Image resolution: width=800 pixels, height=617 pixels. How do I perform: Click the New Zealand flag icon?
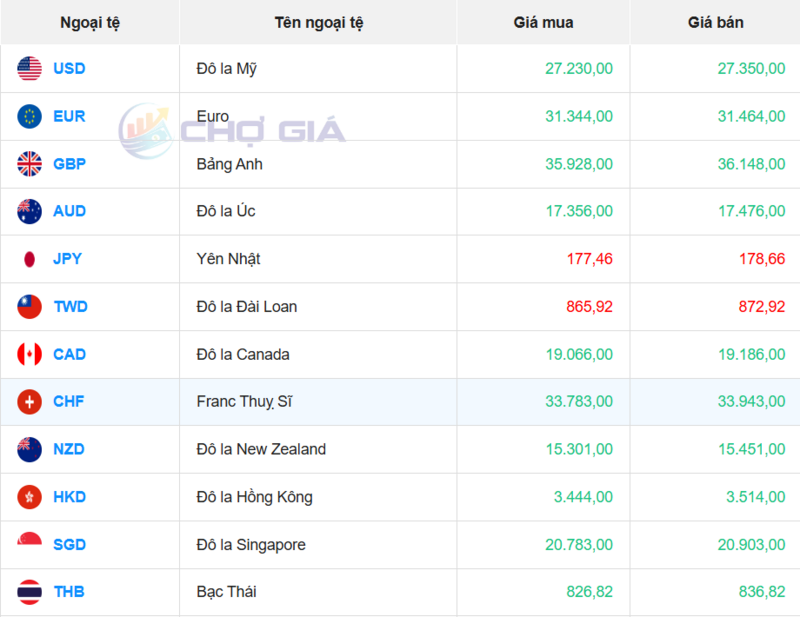click(x=29, y=449)
